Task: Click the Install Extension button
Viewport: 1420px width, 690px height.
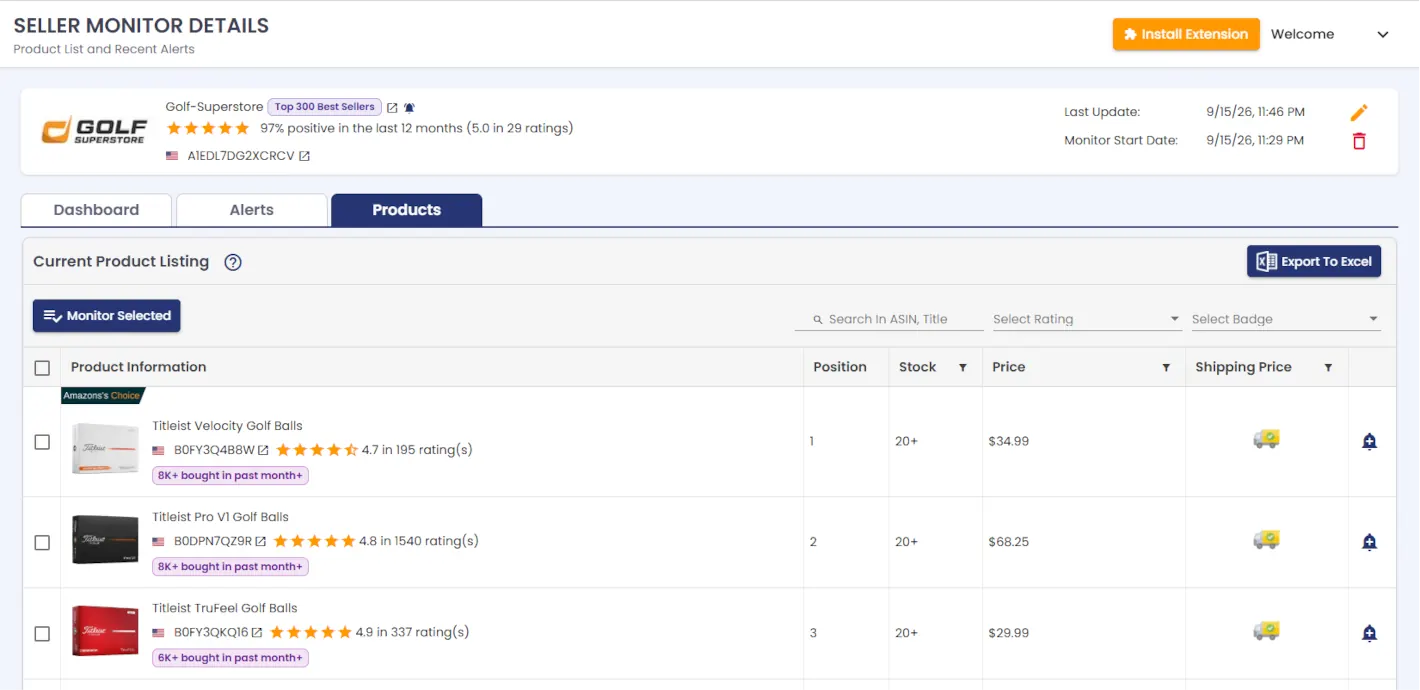Action: click(x=1186, y=34)
